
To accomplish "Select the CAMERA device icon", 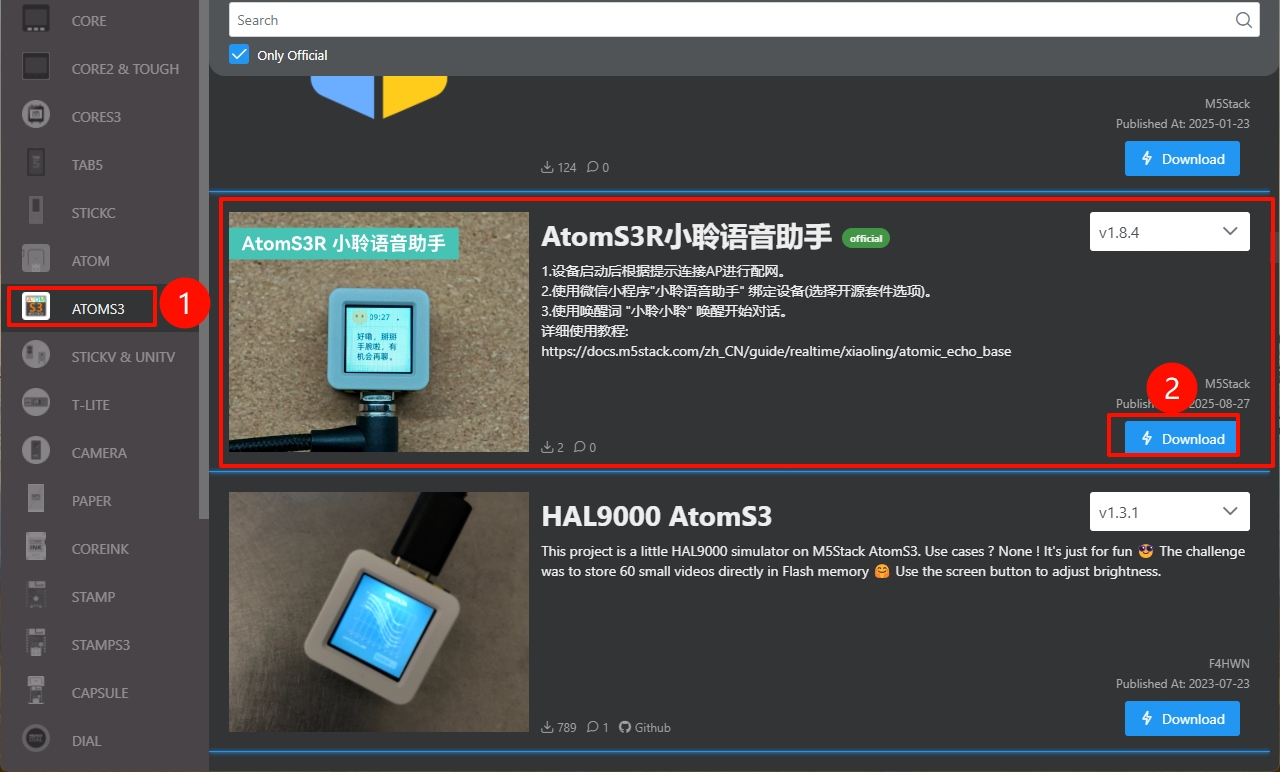I will click(36, 452).
